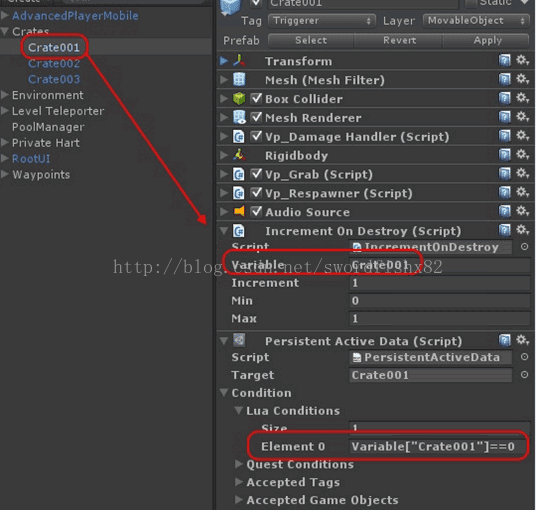This screenshot has width=536, height=512.
Task: Click the Box Collider green cube icon
Action: 239,98
